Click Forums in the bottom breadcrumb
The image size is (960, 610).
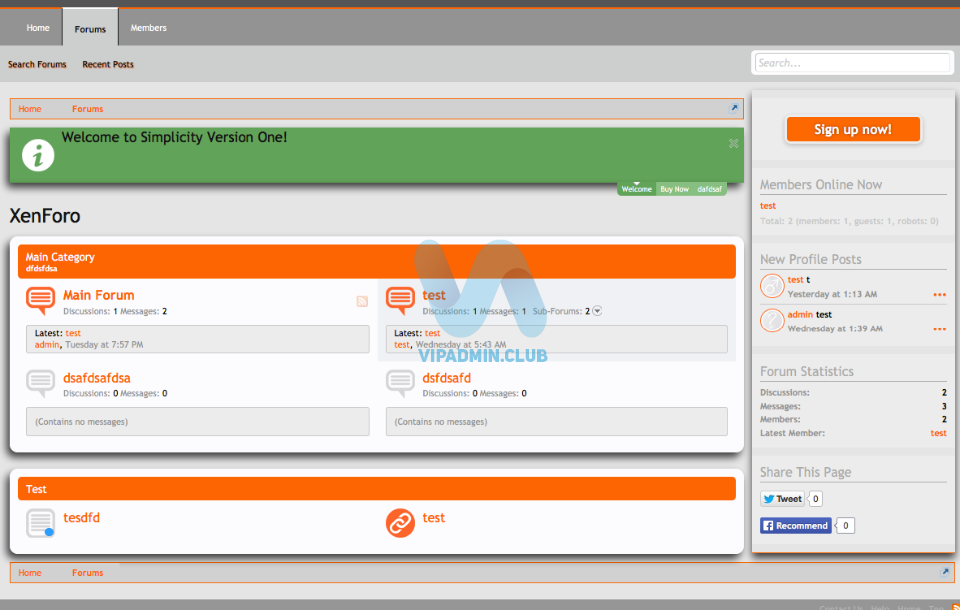click(x=88, y=573)
